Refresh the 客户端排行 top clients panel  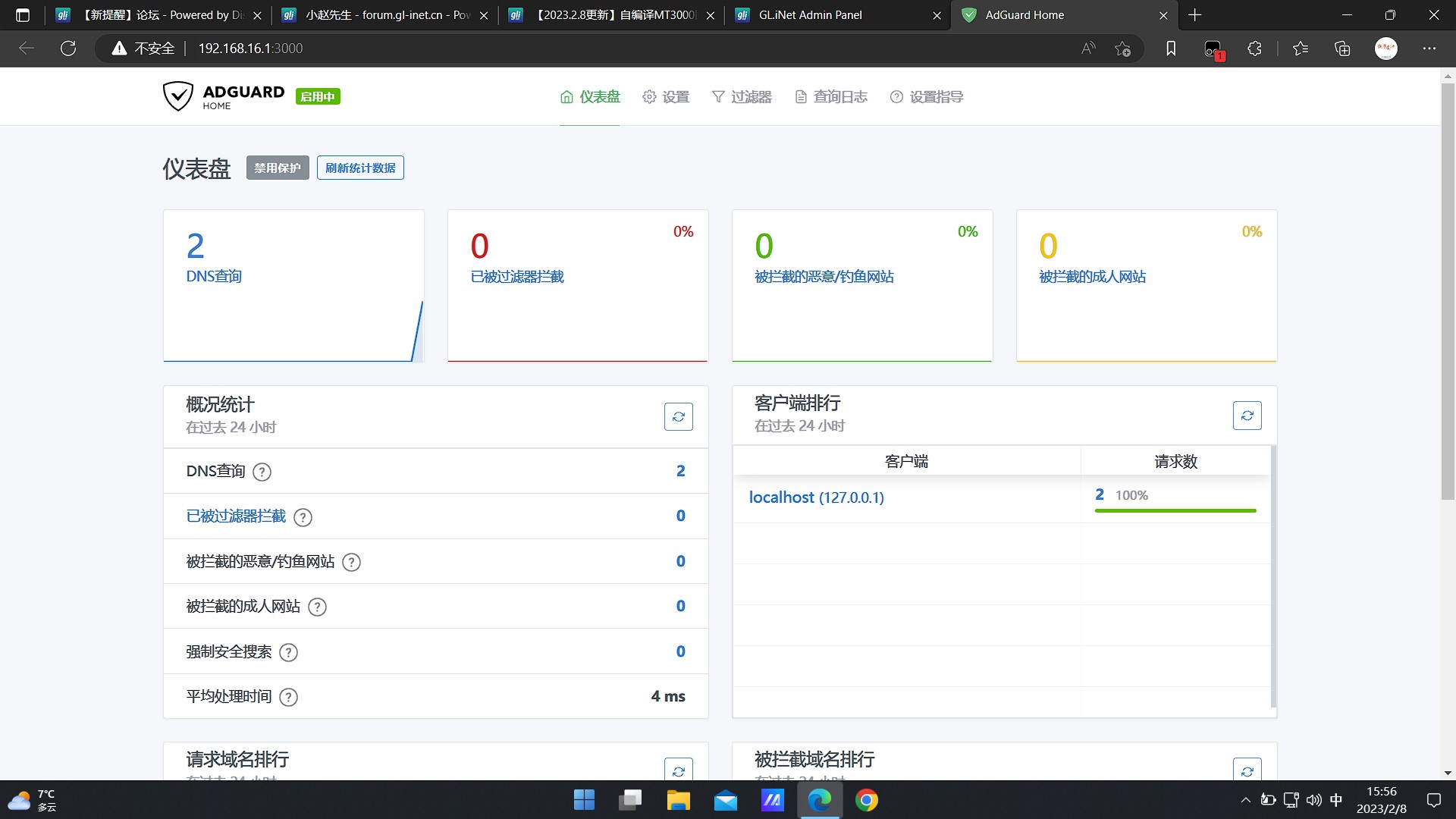click(1247, 416)
